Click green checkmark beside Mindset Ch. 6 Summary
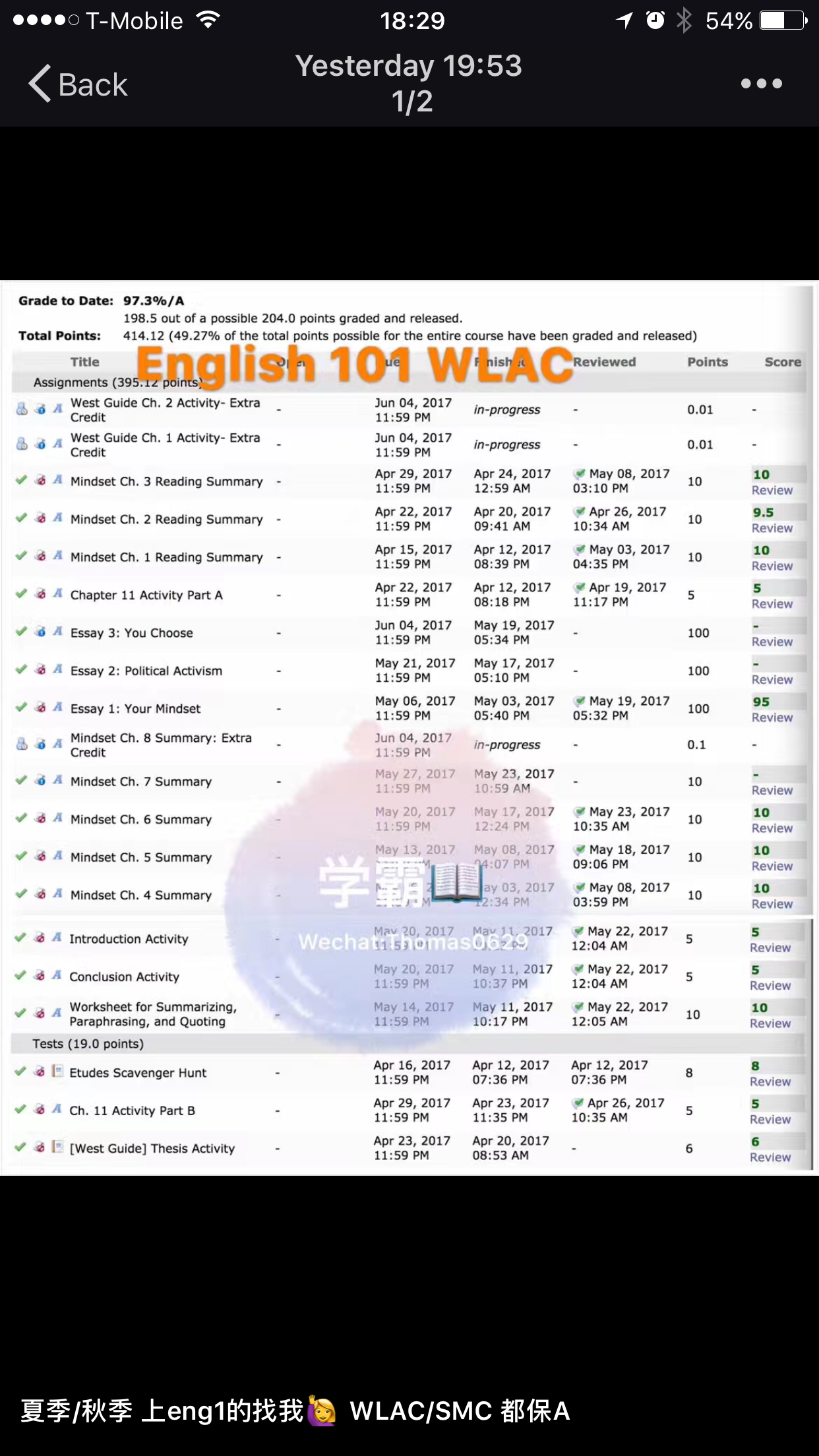This screenshot has height=1456, width=819. pos(21,818)
